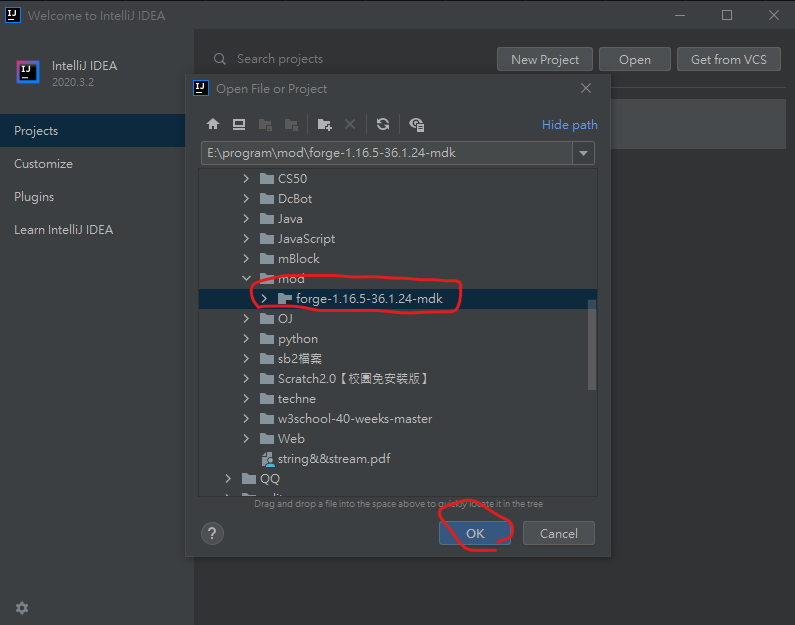Screen dimensions: 795x625
Task: Click the delete (X) toolbar icon
Action: point(350,124)
